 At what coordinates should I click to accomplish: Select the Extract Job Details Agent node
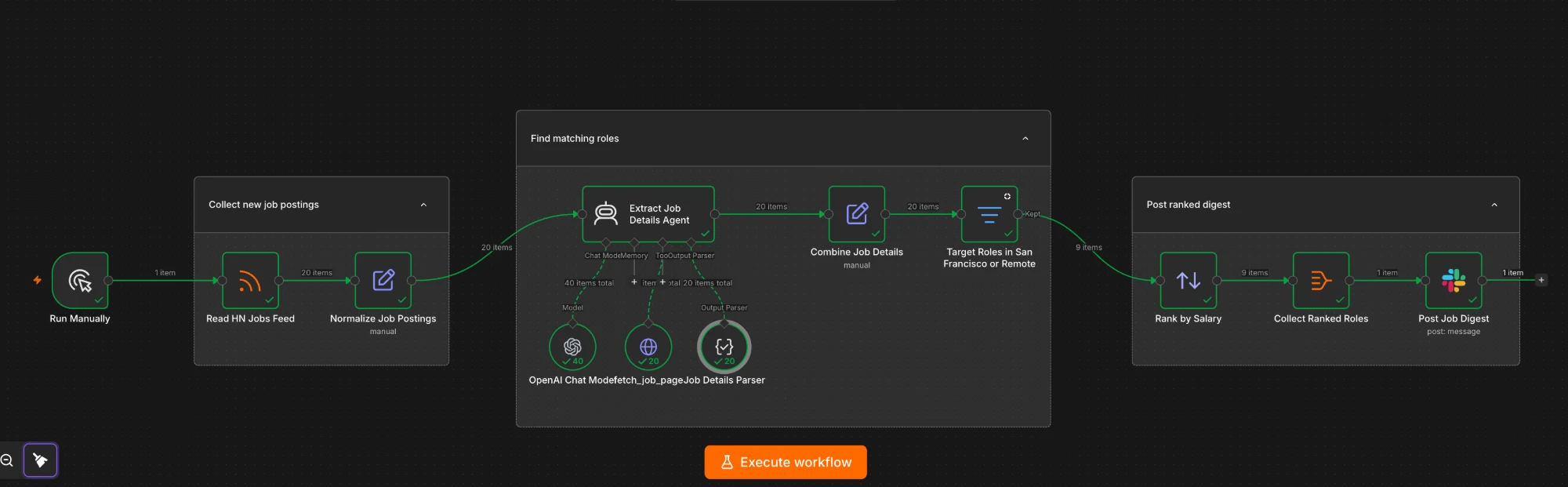coord(648,214)
